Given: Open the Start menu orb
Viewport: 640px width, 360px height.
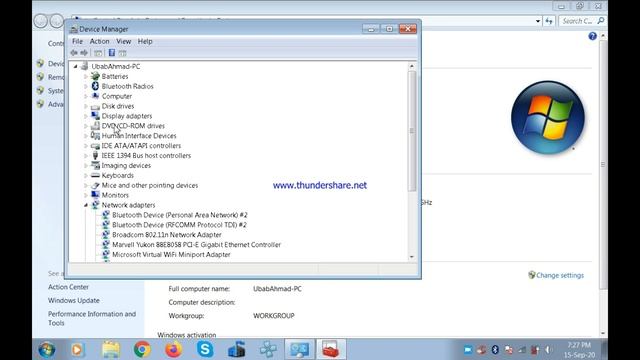Looking at the screenshot, I should 47,350.
